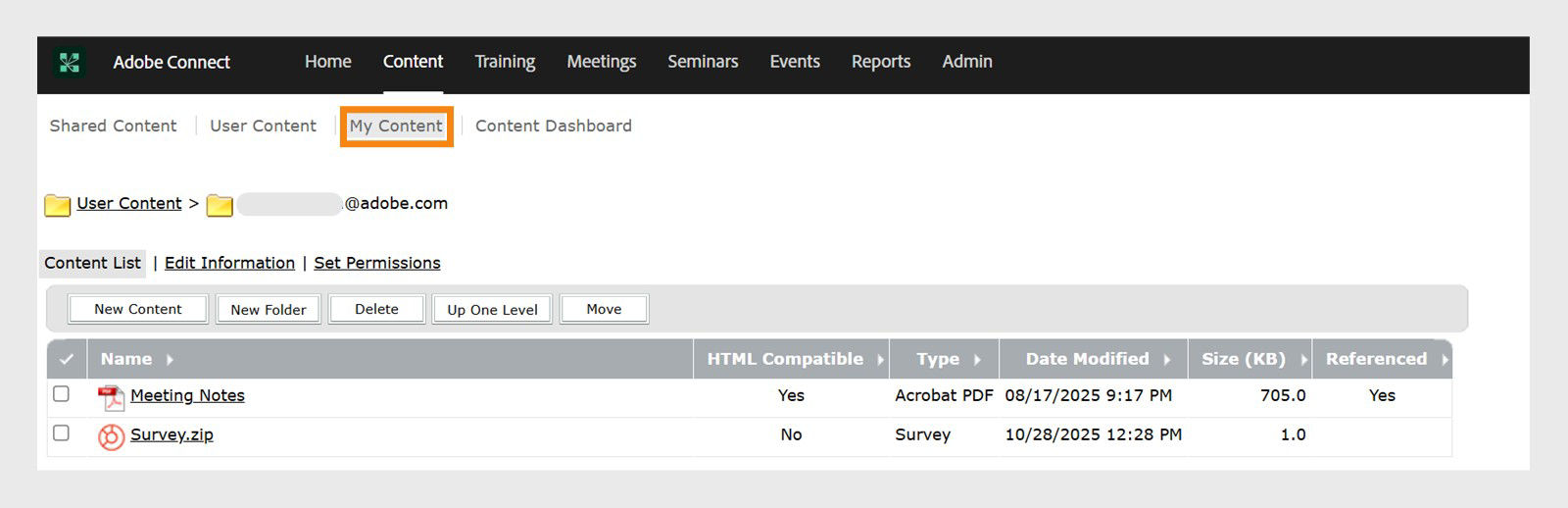Open the Admin section
This screenshot has width=1568, height=508.
967,62
